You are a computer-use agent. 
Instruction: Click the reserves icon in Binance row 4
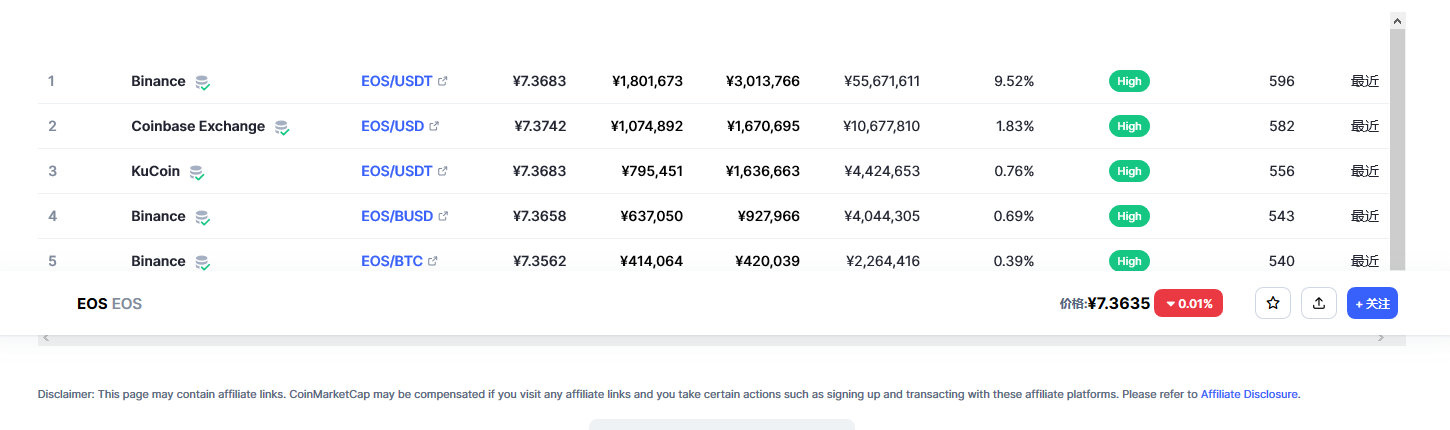202,217
